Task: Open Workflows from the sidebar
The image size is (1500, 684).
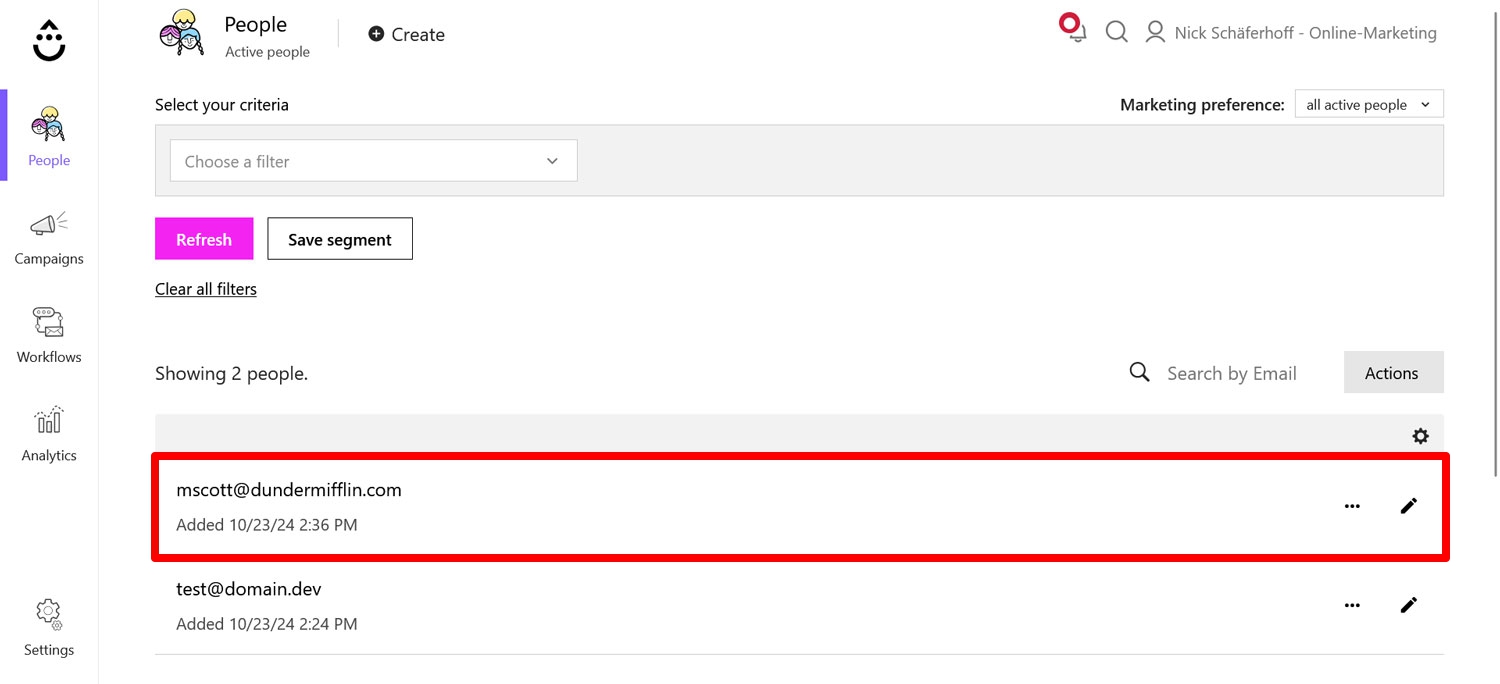Action: [x=49, y=337]
